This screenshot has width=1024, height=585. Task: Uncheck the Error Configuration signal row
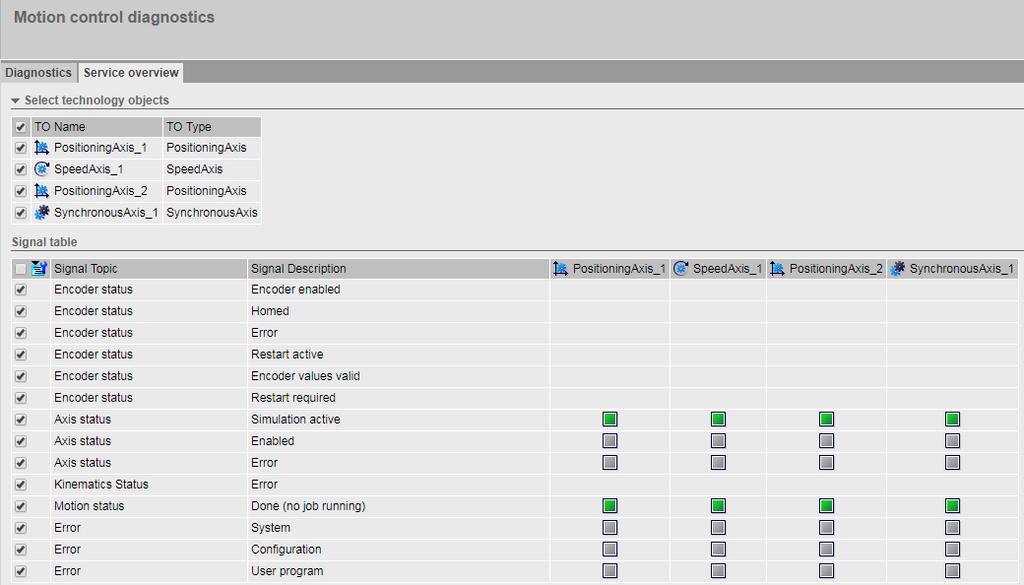[x=20, y=549]
